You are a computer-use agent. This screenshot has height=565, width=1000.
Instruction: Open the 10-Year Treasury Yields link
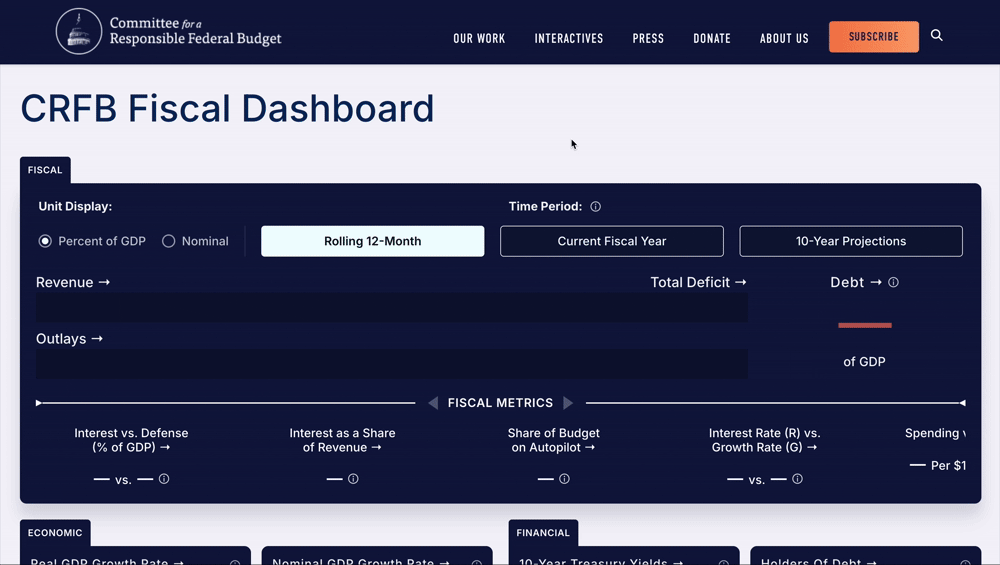tap(601, 561)
